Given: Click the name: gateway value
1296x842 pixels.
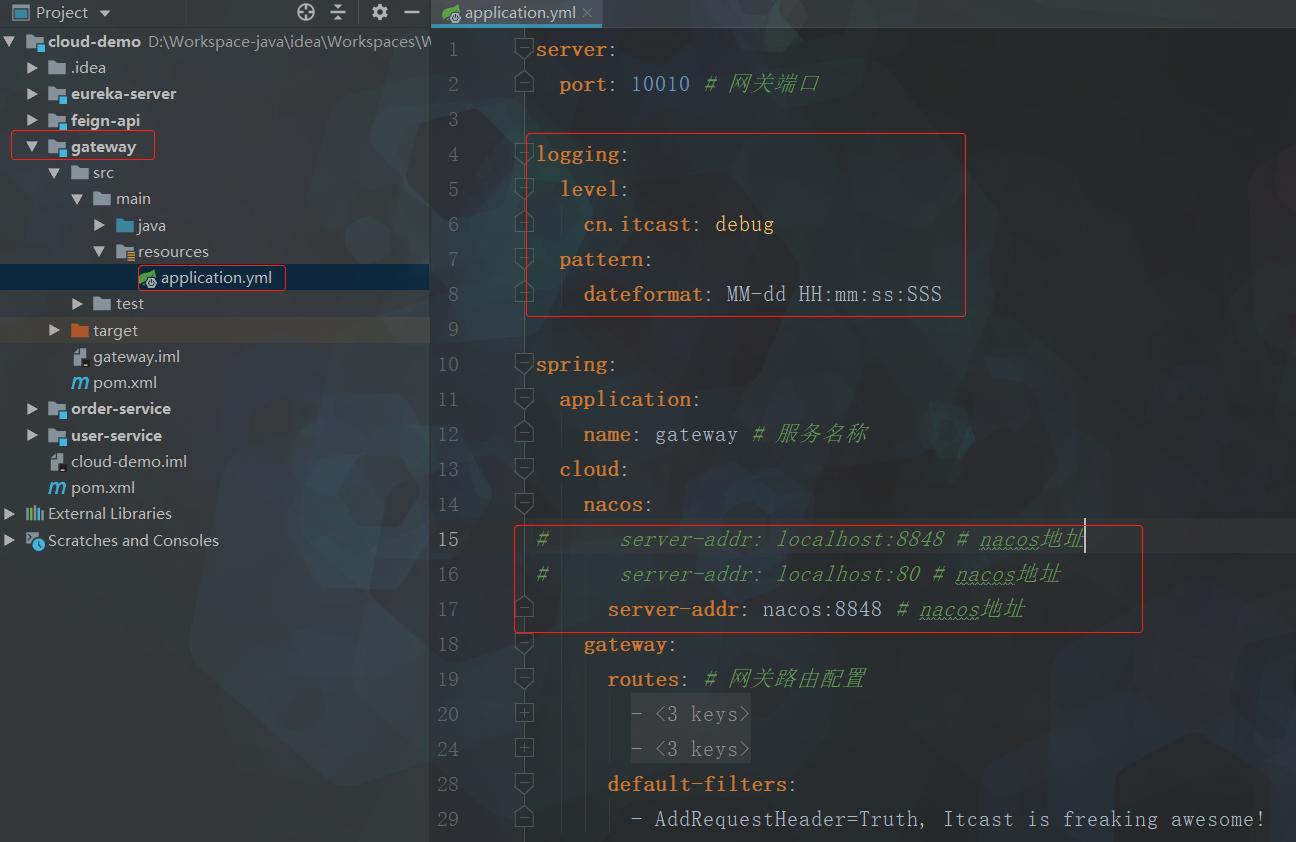Looking at the screenshot, I should tap(696, 434).
